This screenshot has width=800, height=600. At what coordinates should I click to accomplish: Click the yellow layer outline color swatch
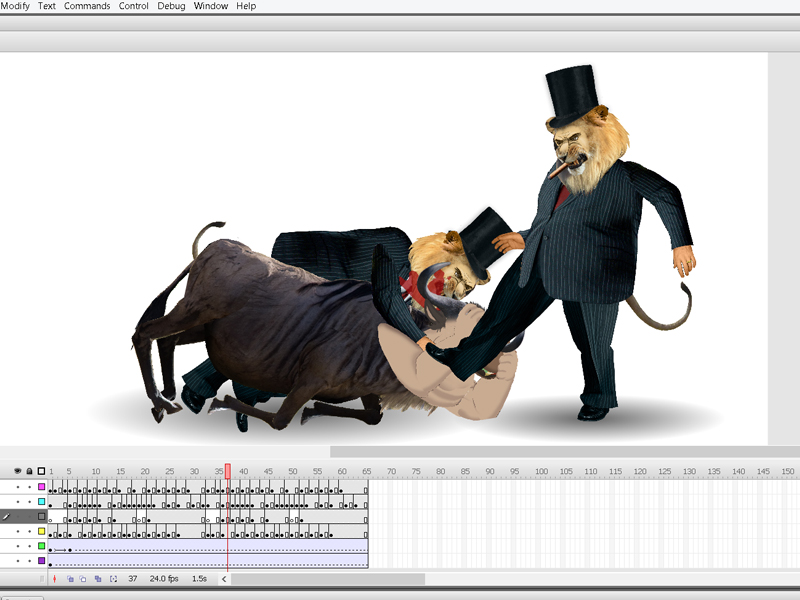pos(42,531)
